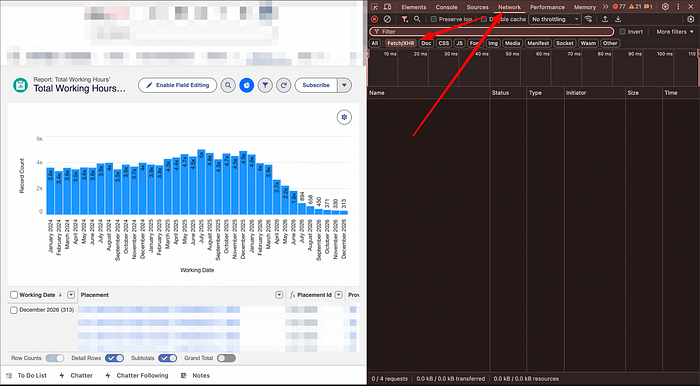Show the 1 issue counter
The width and height of the screenshot is (700, 386).
tap(648, 7)
